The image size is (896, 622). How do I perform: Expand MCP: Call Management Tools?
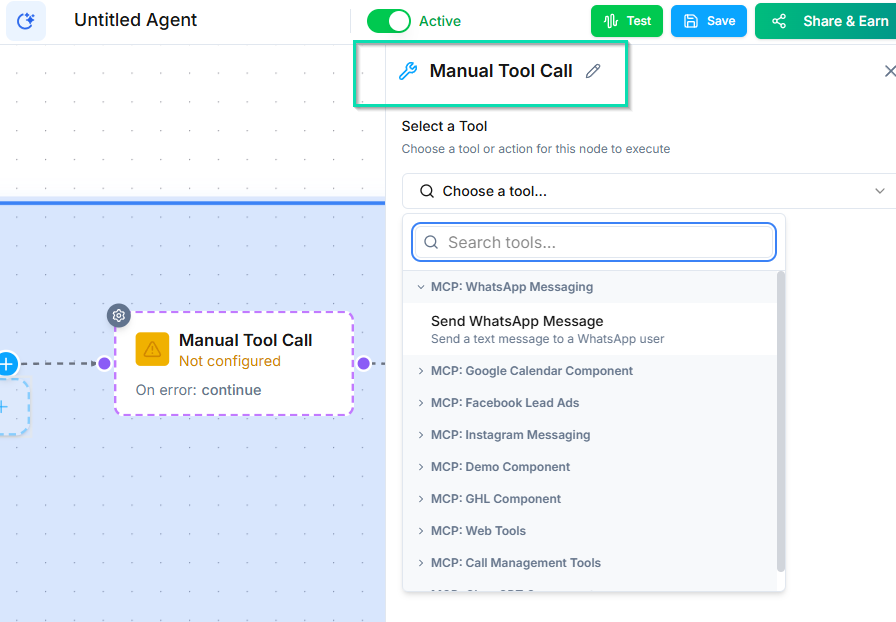[x=515, y=562]
